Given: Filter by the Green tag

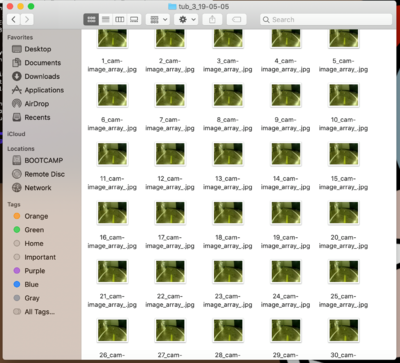Looking at the screenshot, I should click(x=29, y=230).
